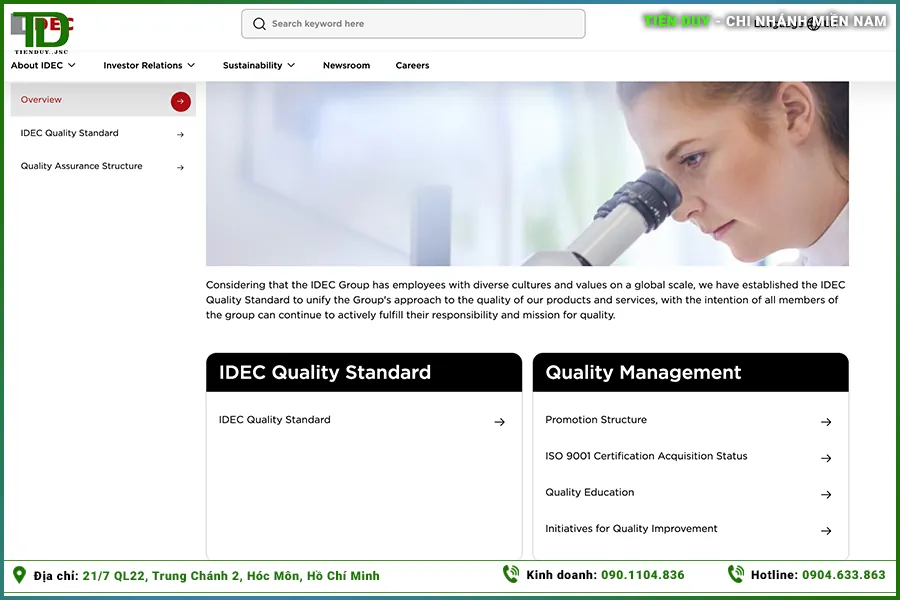The image size is (900, 600).
Task: Click the Tien Duy JSC logo
Action: tap(41, 33)
